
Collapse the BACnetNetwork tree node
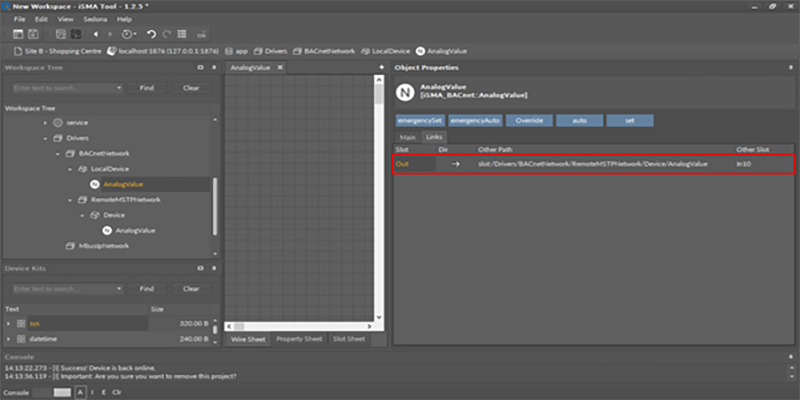[58, 154]
